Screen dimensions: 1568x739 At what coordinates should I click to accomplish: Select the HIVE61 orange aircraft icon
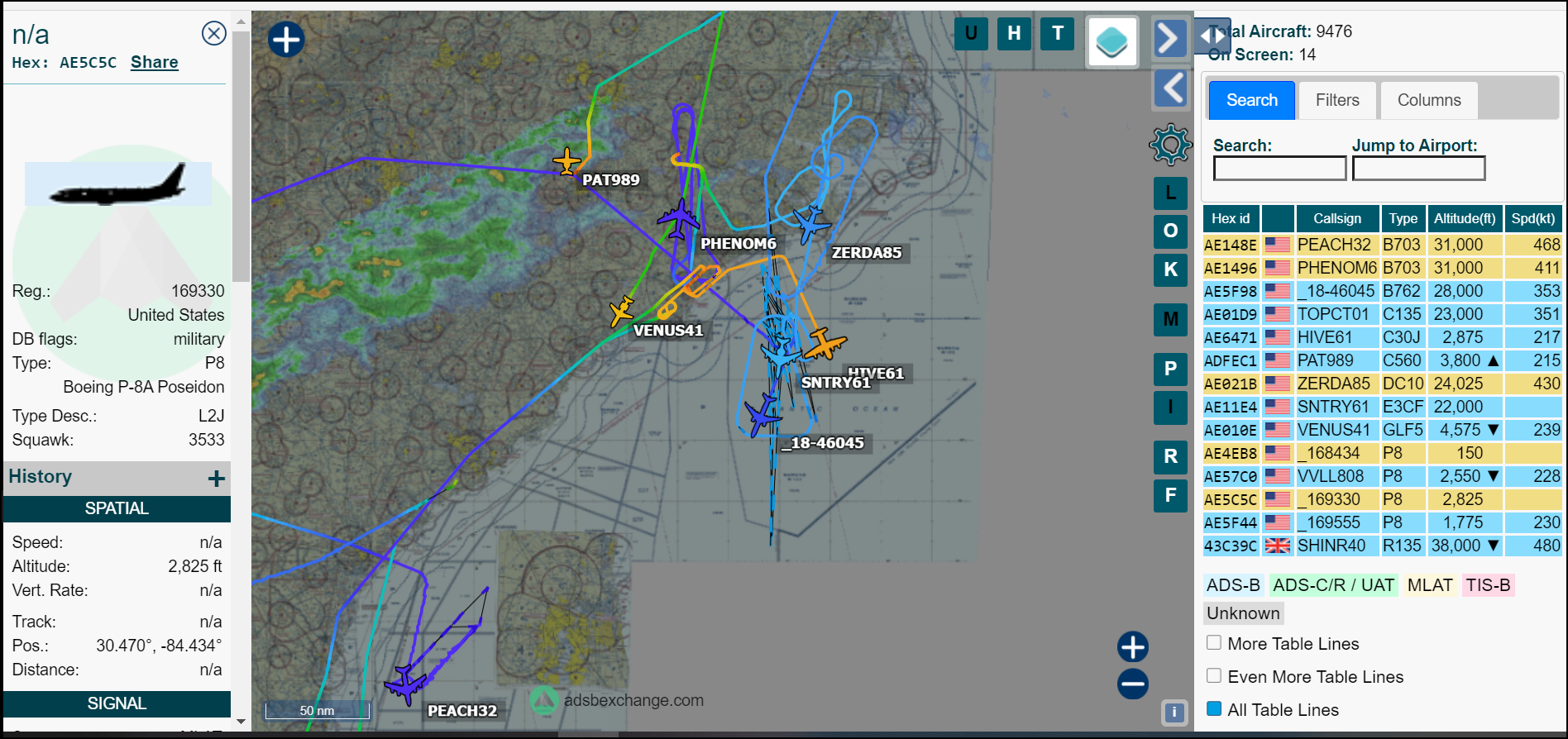[825, 344]
